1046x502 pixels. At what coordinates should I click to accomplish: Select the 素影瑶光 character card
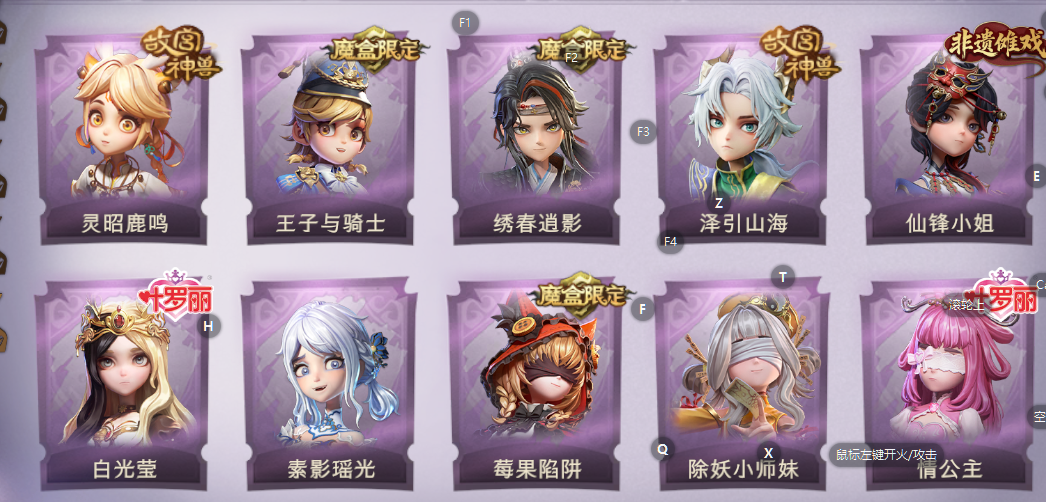pyautogui.click(x=330, y=385)
